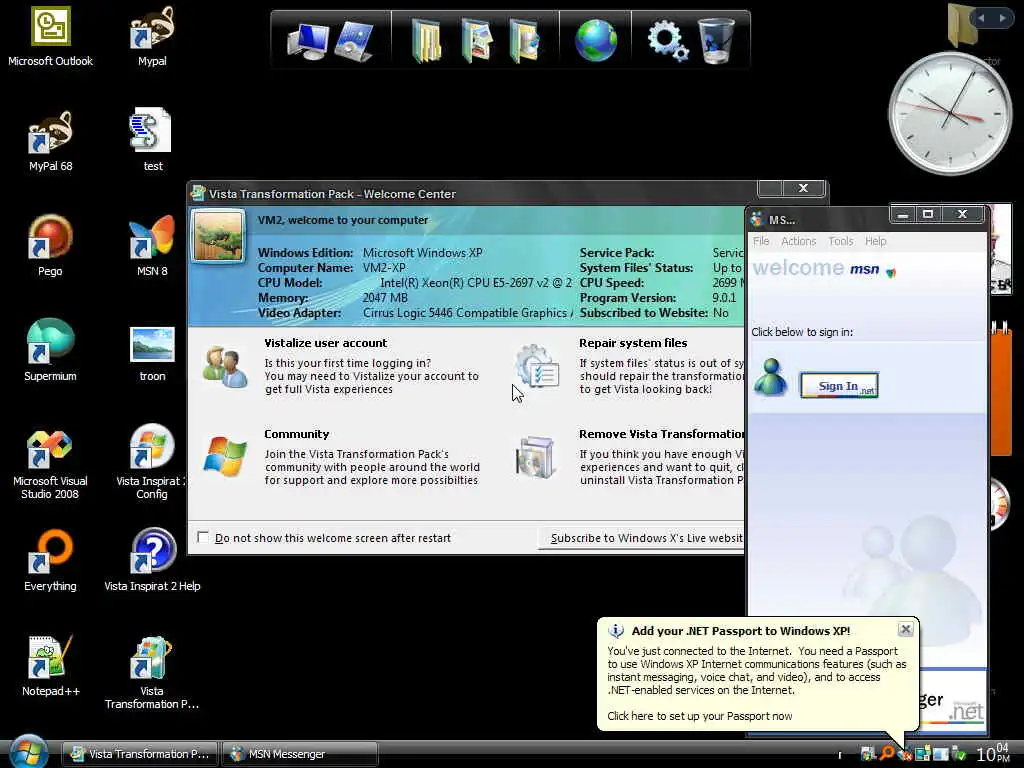Launch the globe Internet icon in dock
Viewport: 1024px width, 768px height.
[x=596, y=40]
